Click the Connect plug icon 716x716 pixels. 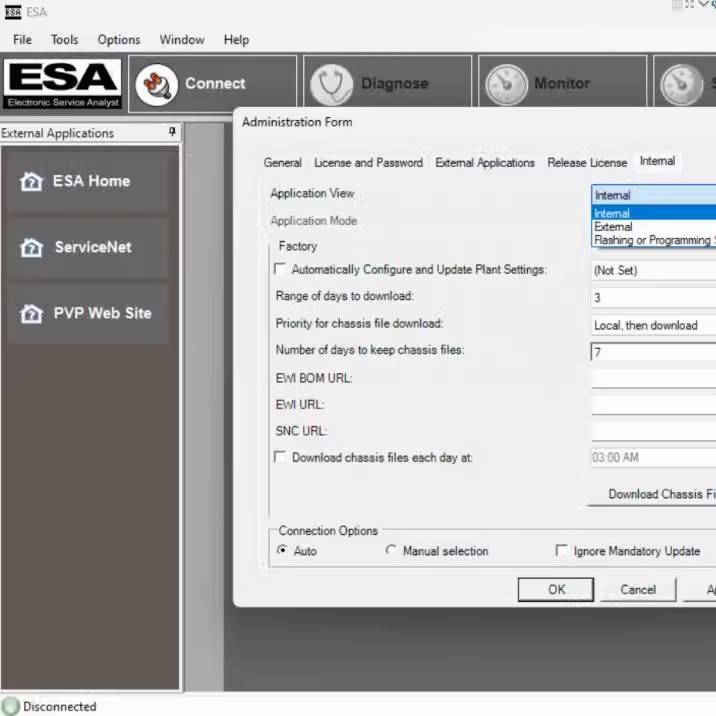coord(156,84)
